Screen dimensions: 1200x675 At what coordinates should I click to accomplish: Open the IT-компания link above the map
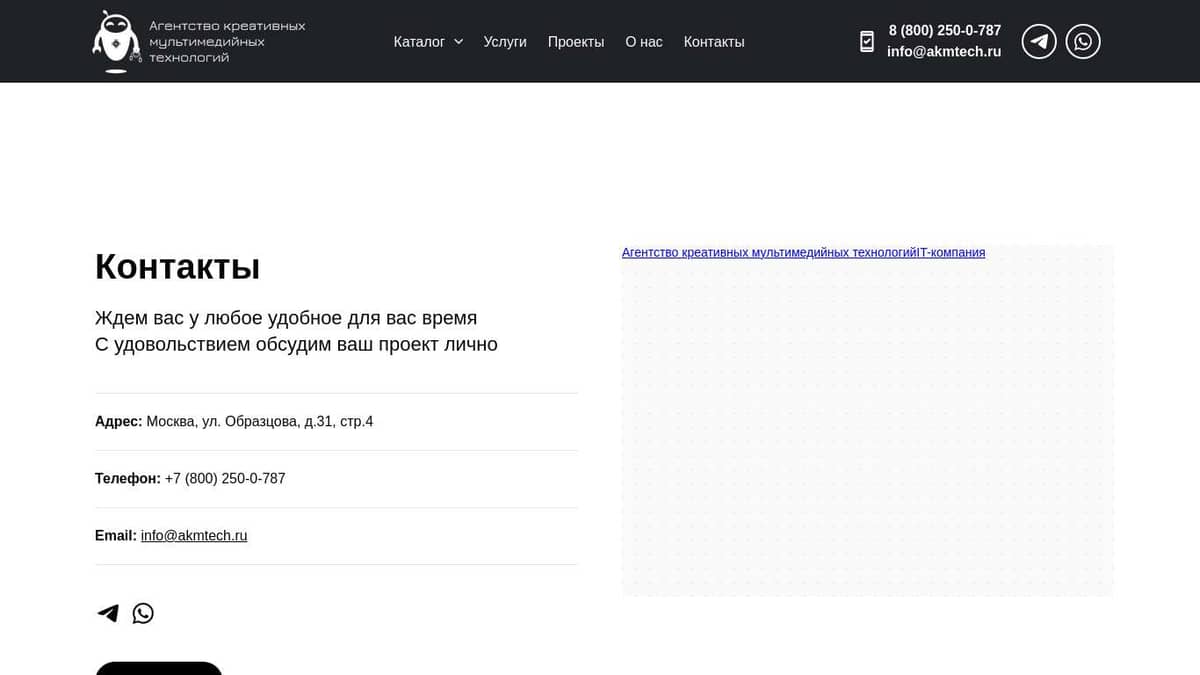(951, 253)
